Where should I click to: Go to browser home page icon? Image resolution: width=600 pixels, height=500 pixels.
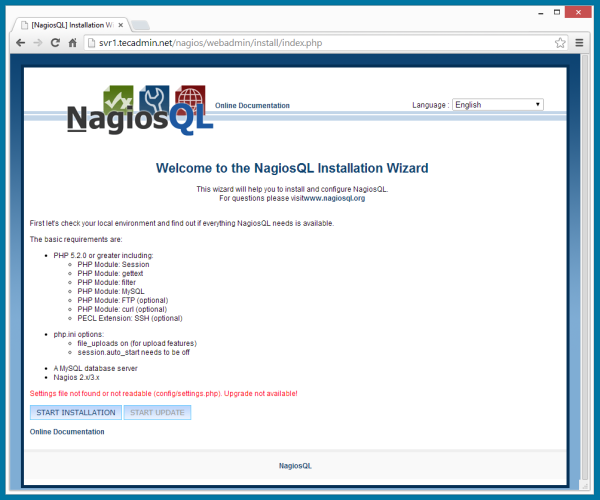click(x=73, y=43)
